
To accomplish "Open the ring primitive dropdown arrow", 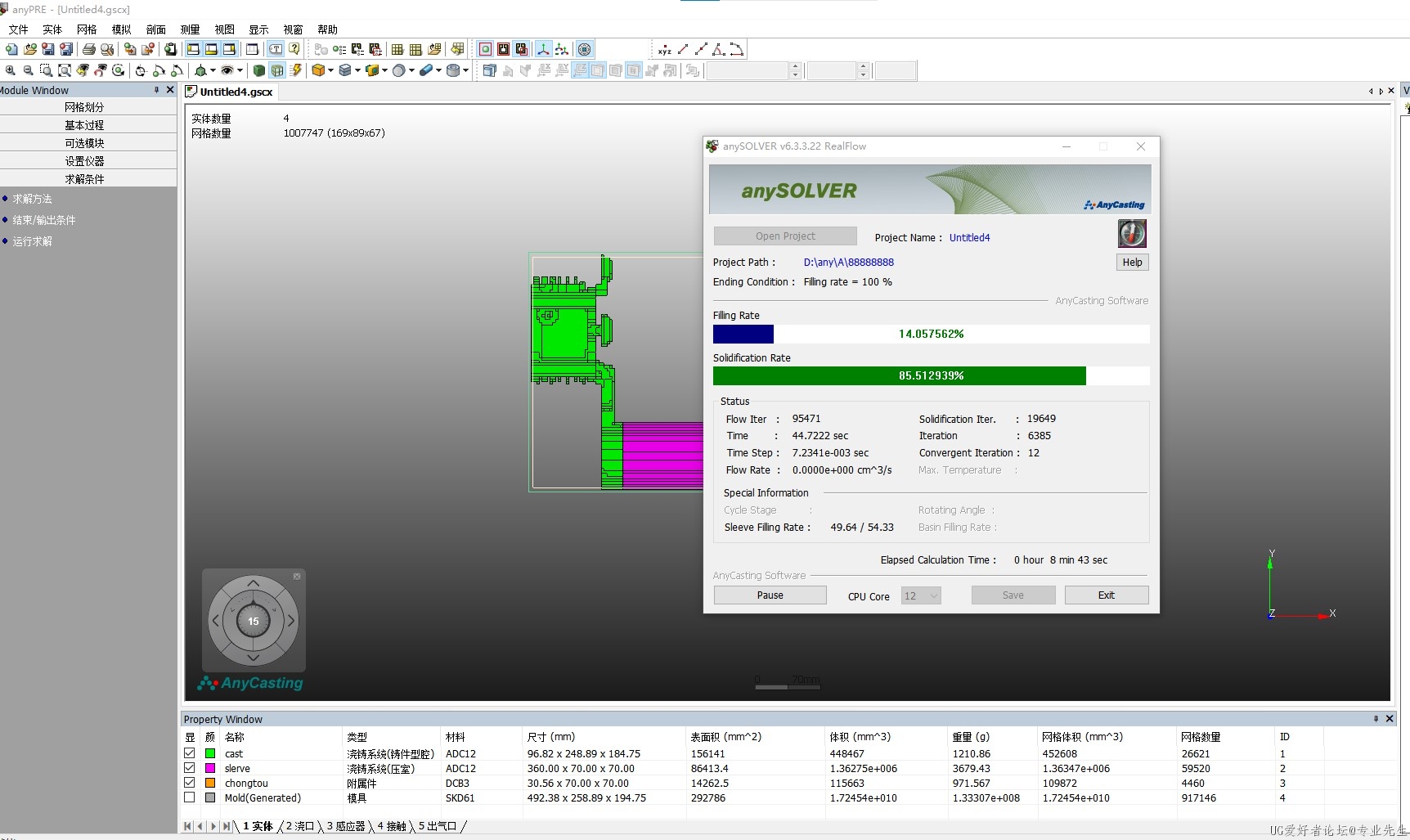I will click(x=465, y=70).
